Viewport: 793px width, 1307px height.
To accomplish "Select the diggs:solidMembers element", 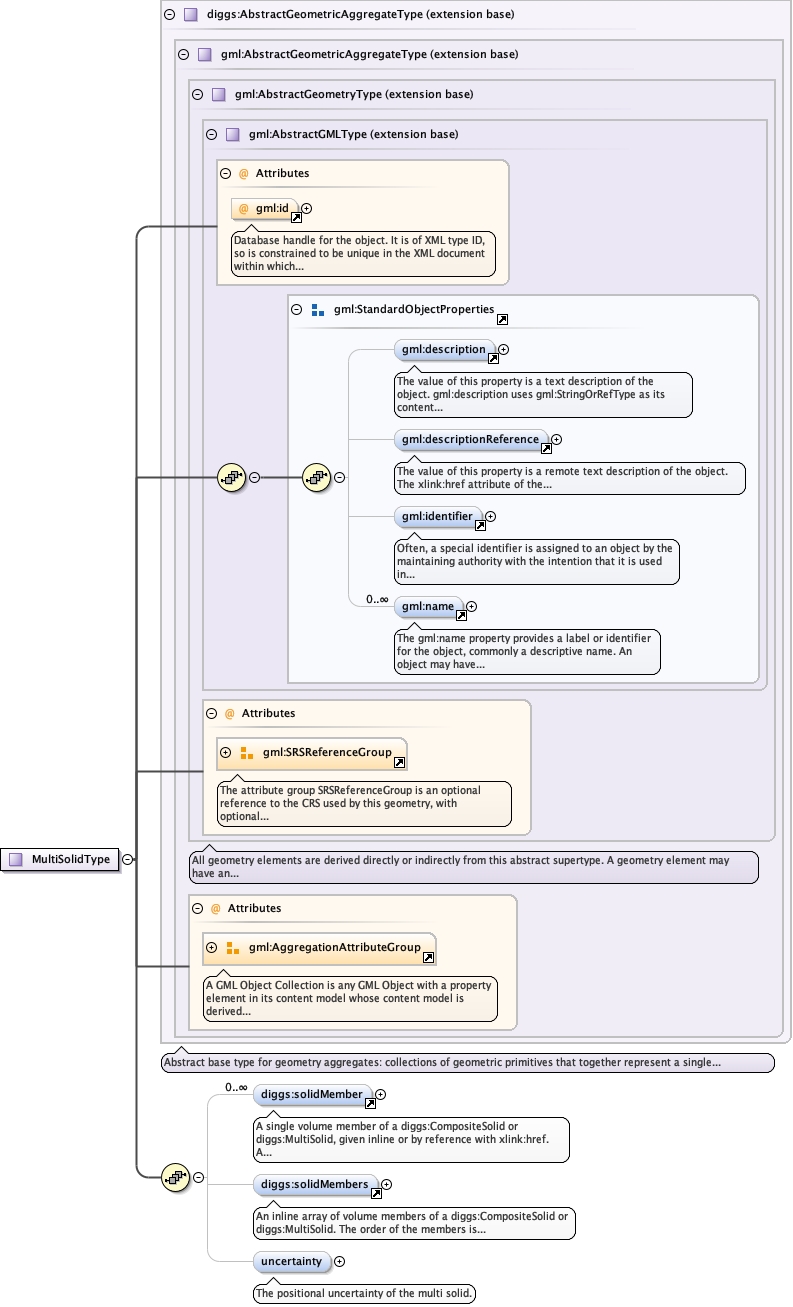I will [317, 1184].
